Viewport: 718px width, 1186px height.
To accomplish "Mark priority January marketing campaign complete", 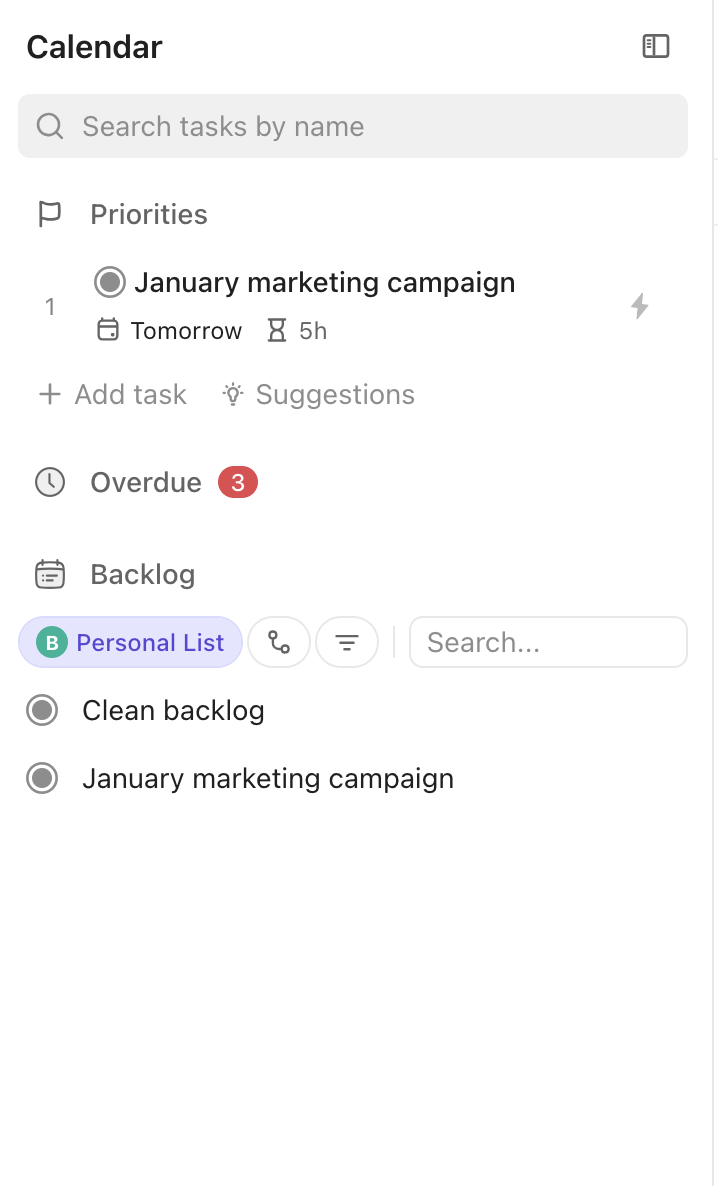I will (x=109, y=283).
